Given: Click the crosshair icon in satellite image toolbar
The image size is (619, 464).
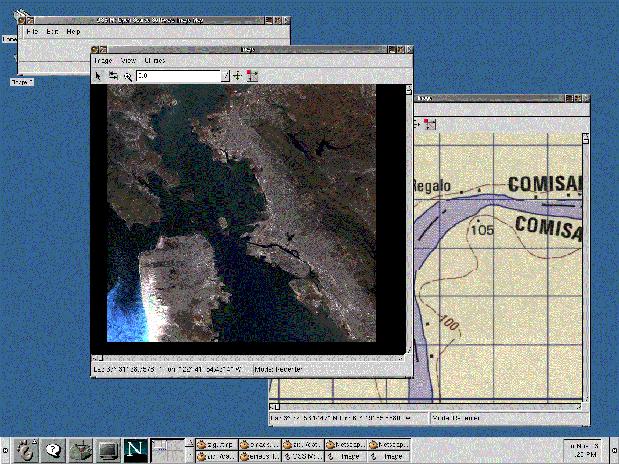Looking at the screenshot, I should (238, 76).
